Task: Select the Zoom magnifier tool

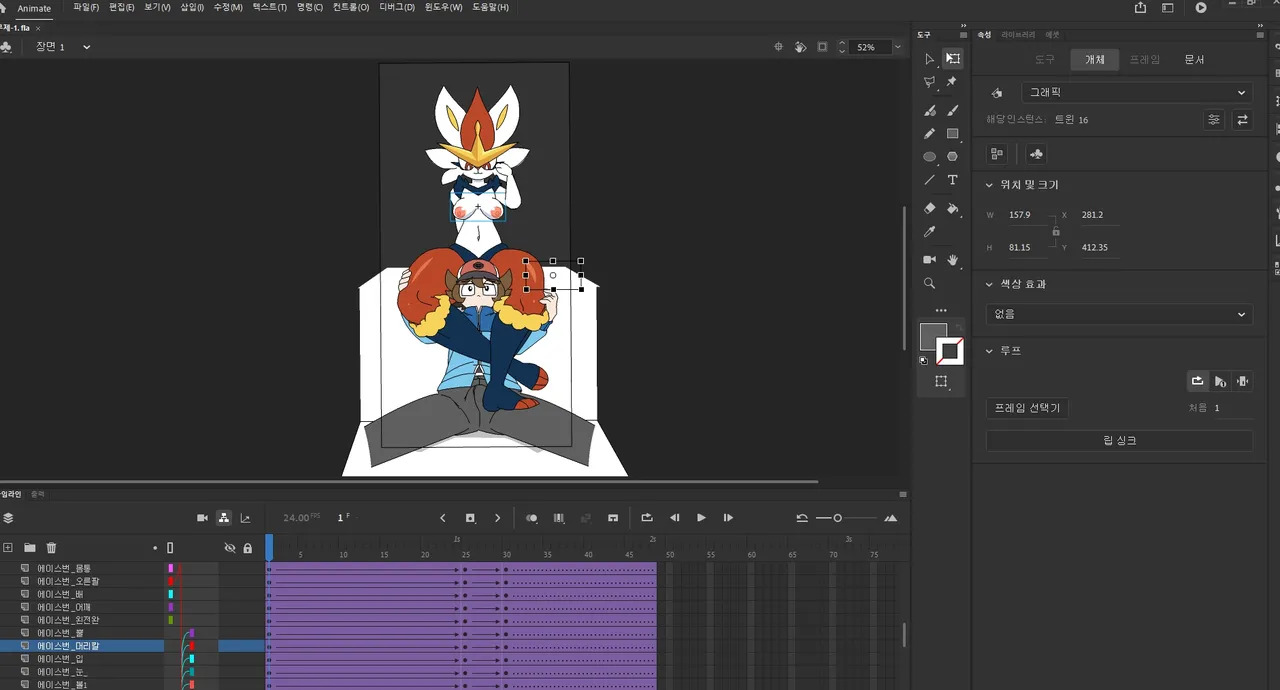Action: pos(930,284)
